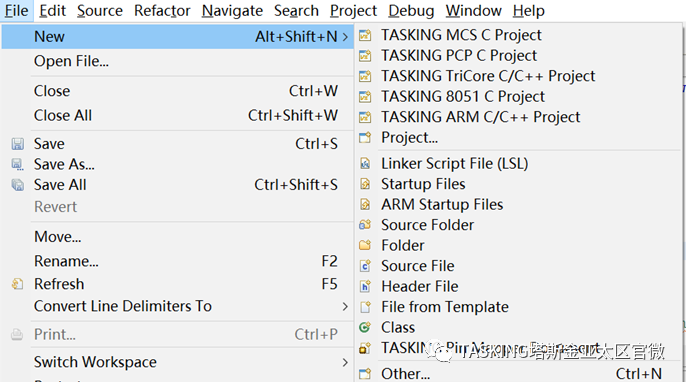
Task: Click the Linker Script File (LSL) icon
Action: pos(365,164)
